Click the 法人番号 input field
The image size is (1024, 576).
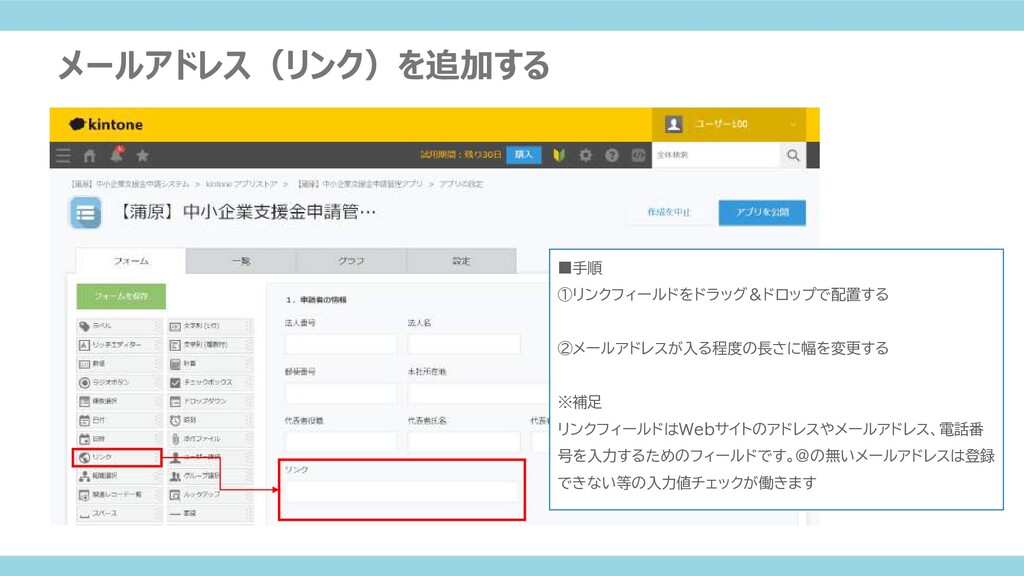click(x=340, y=344)
